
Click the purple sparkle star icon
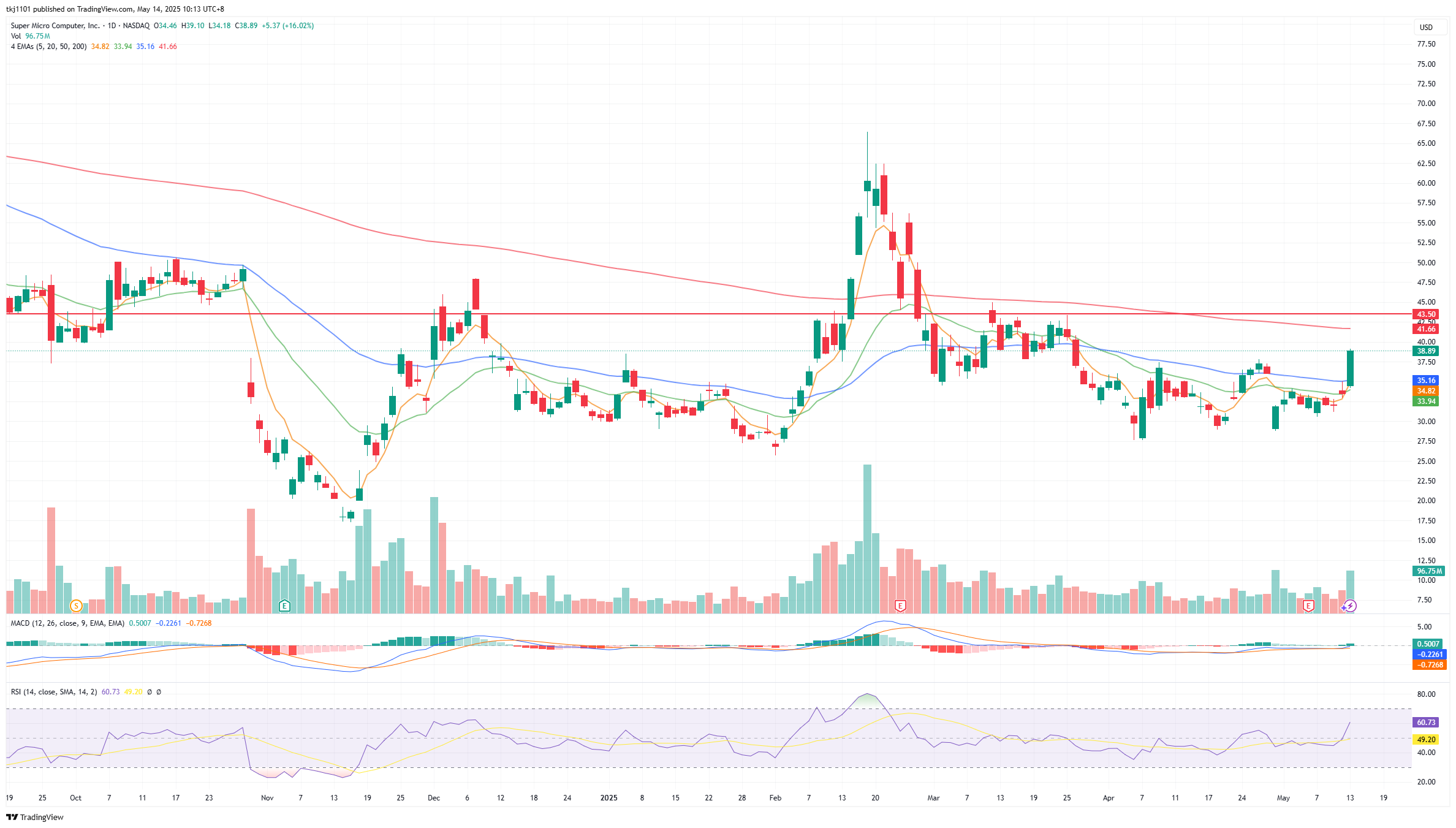coord(1344,607)
